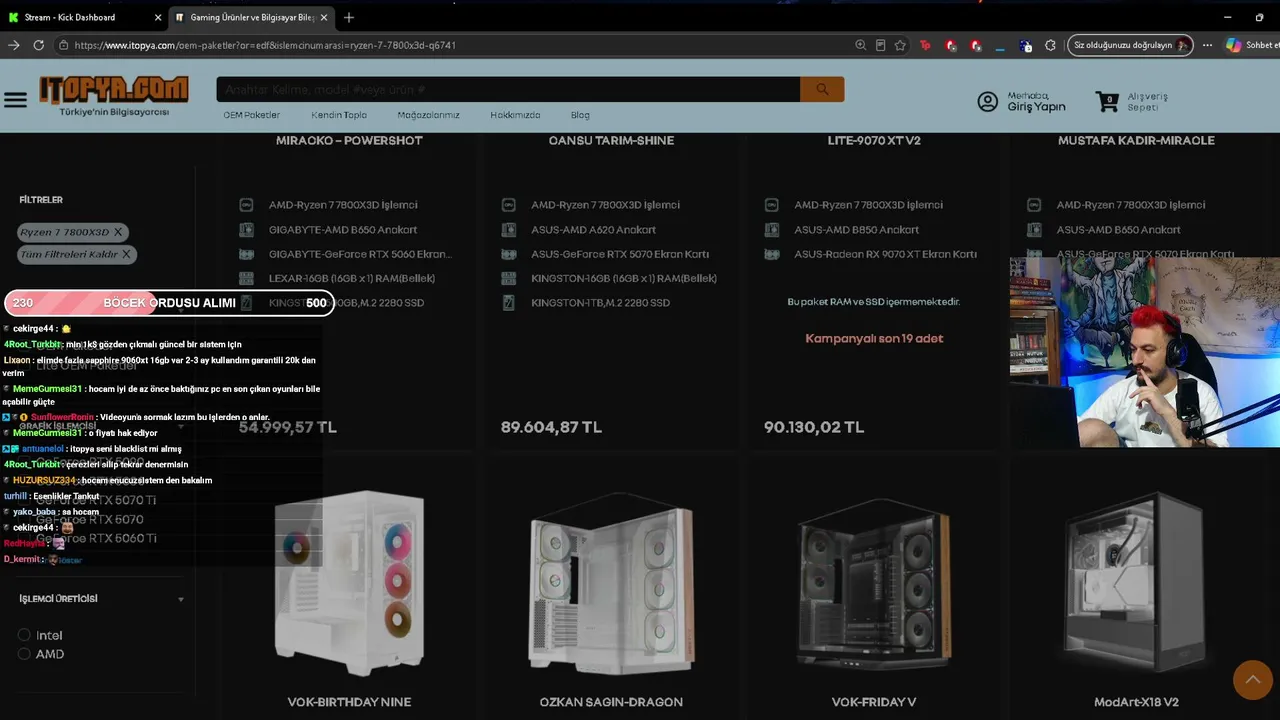This screenshot has height=720, width=1280.
Task: Reload the page with the refresh icon
Action: coord(39,45)
